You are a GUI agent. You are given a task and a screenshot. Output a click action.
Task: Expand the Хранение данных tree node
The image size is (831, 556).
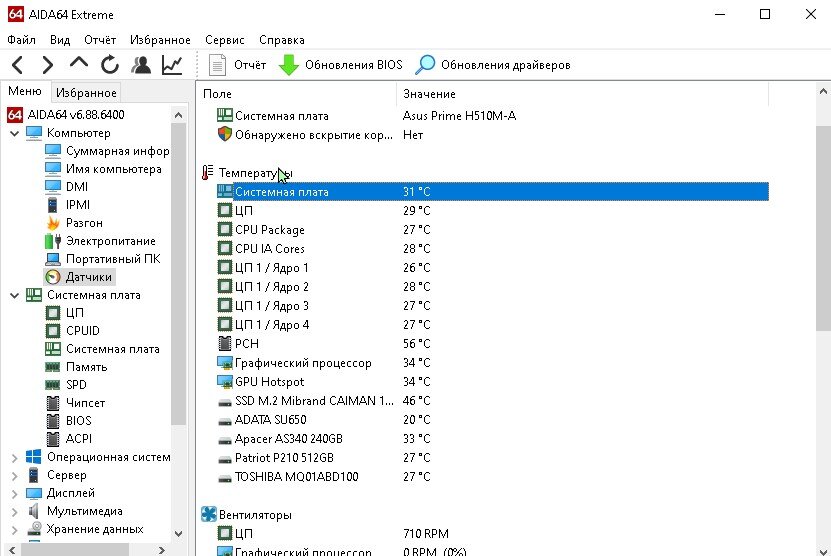click(x=14, y=529)
